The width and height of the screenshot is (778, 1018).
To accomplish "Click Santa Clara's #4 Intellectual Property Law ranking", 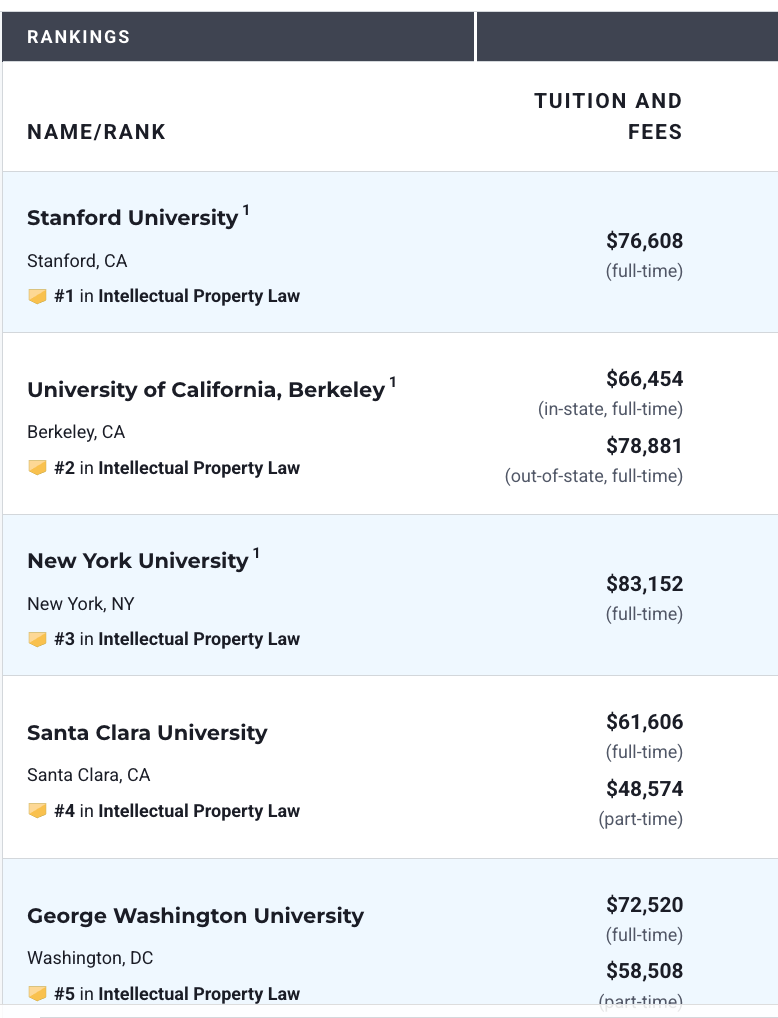I will pos(177,811).
